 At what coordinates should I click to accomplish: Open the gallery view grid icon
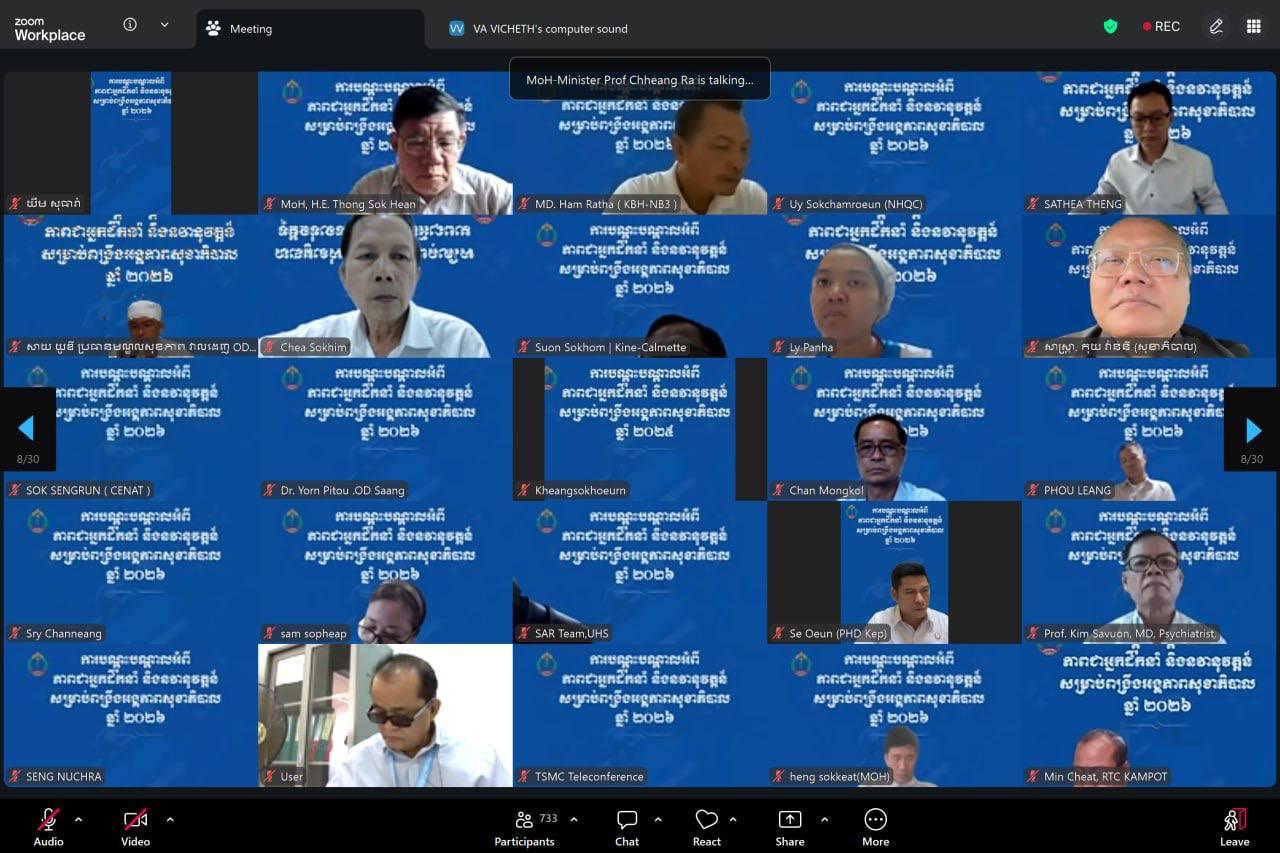pyautogui.click(x=1253, y=27)
